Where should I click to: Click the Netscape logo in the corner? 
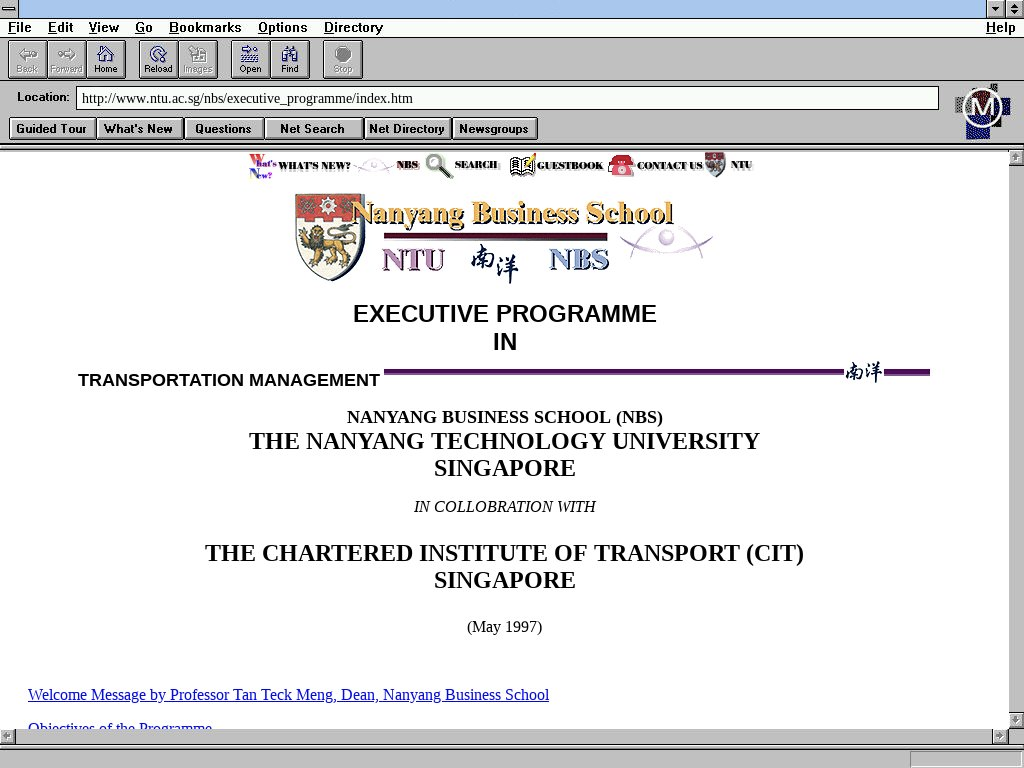point(982,110)
